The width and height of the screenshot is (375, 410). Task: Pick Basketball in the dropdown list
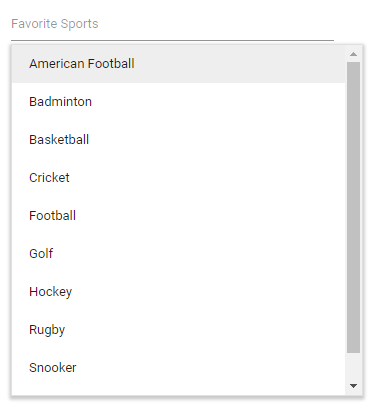178,140
